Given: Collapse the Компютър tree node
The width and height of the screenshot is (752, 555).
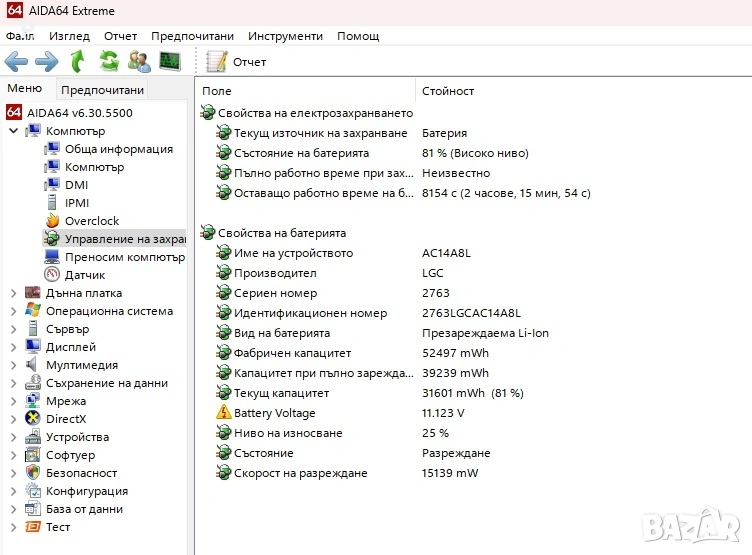Looking at the screenshot, I should coord(13,131).
